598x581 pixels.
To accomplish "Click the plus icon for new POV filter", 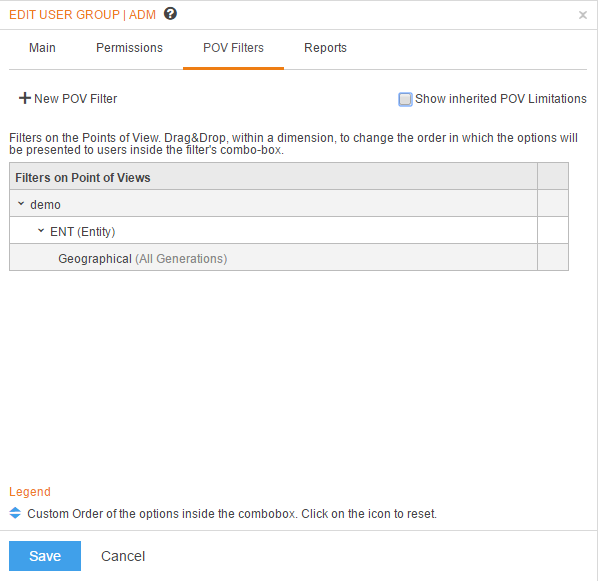I will 25,98.
